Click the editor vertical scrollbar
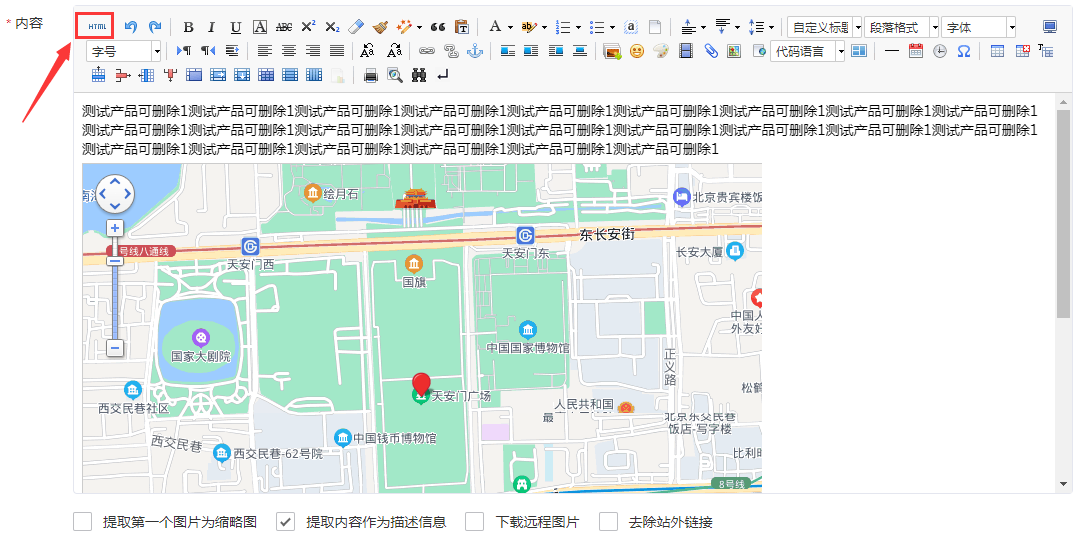This screenshot has height=549, width=1080. (1063, 214)
